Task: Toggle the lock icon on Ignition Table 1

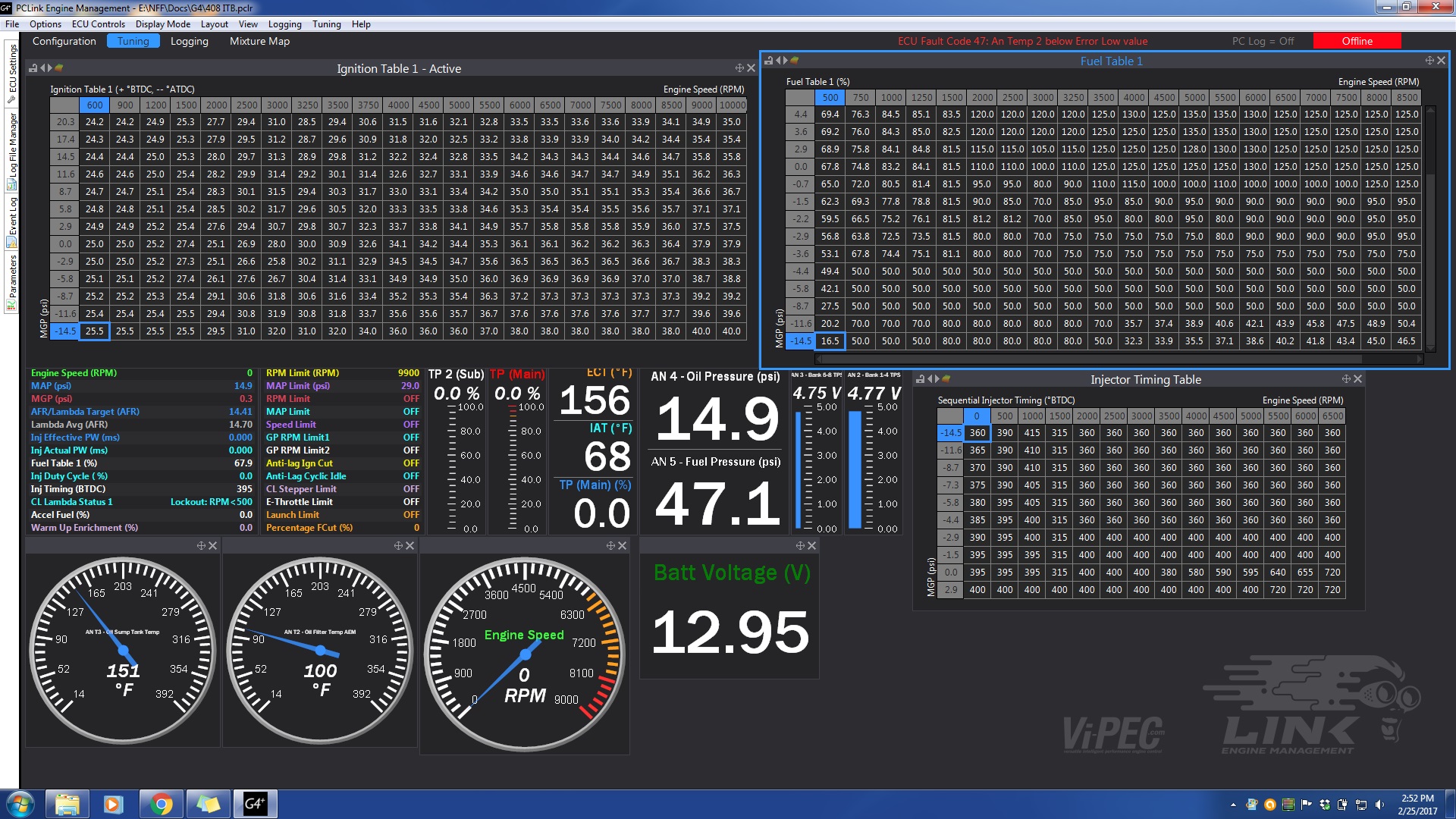Action: click(33, 68)
